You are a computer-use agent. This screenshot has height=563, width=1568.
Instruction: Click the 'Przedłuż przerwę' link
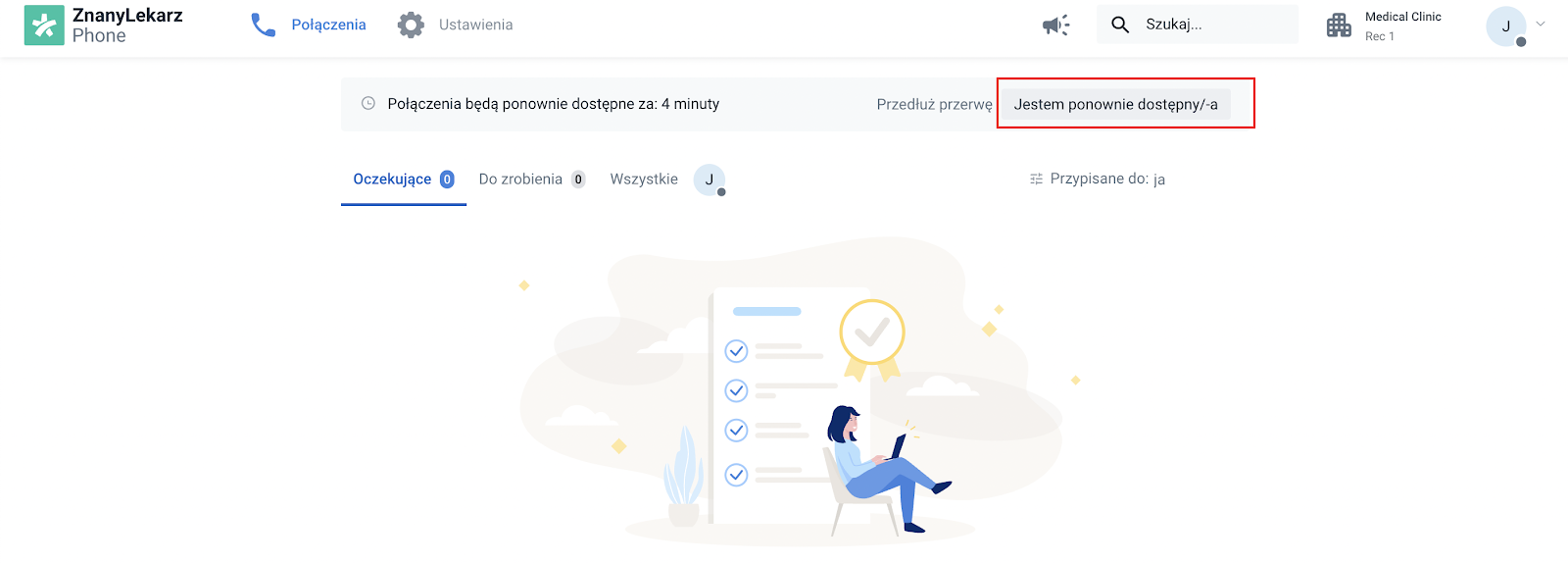[934, 104]
